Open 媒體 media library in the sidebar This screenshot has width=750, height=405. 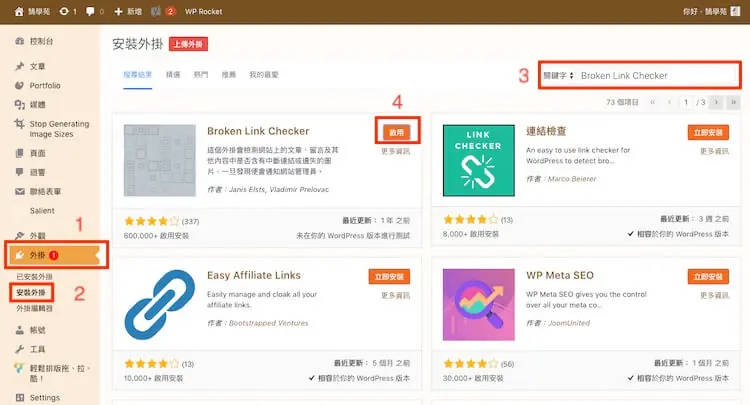(x=37, y=105)
